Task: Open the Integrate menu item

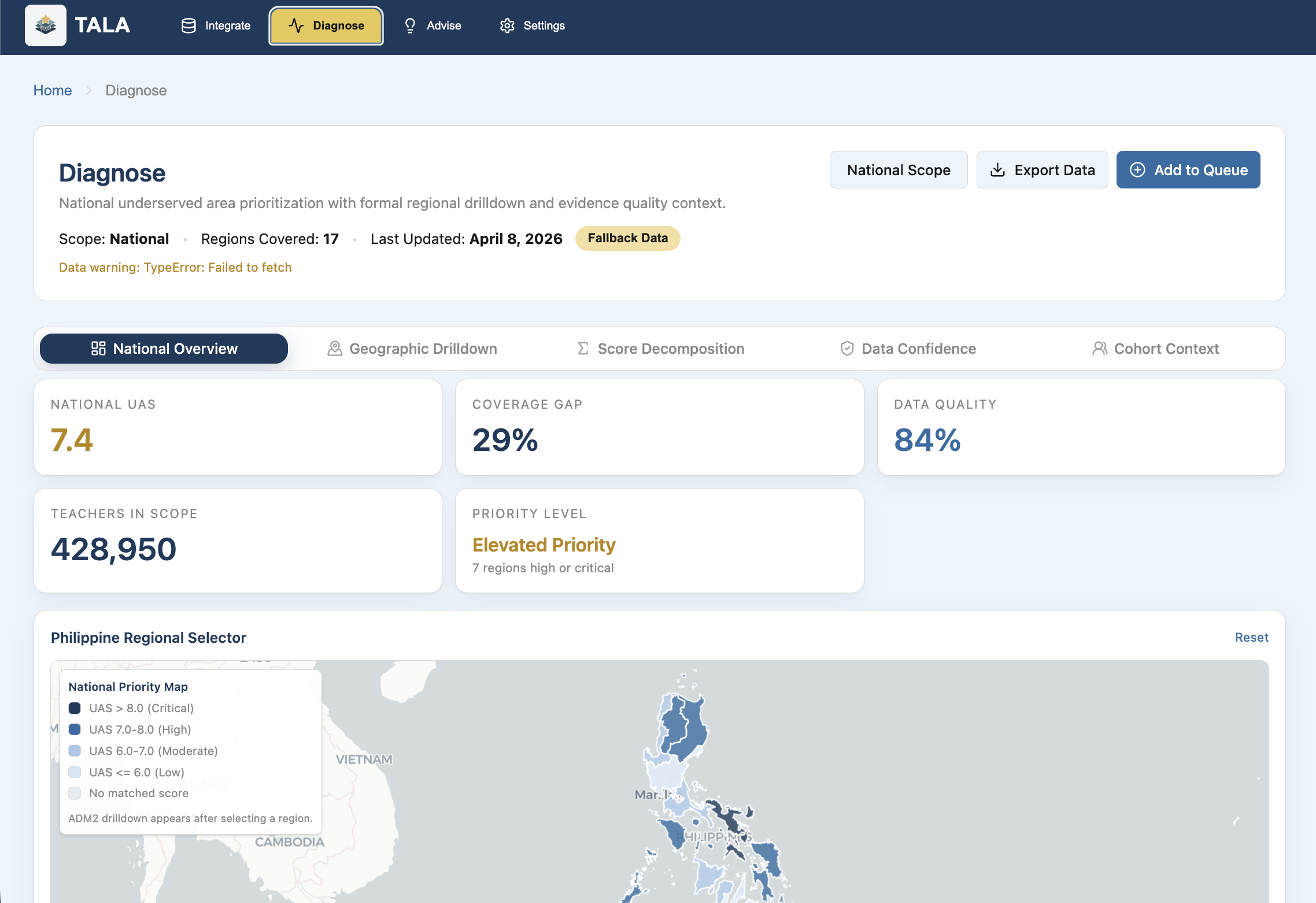Action: (x=216, y=25)
